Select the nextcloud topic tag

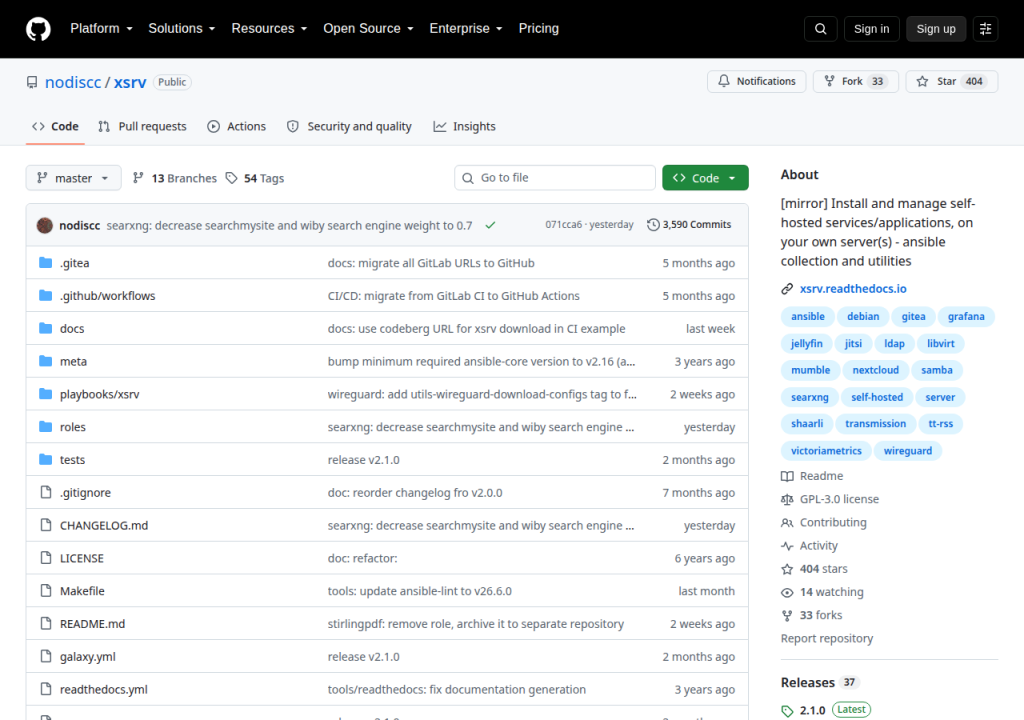[875, 370]
